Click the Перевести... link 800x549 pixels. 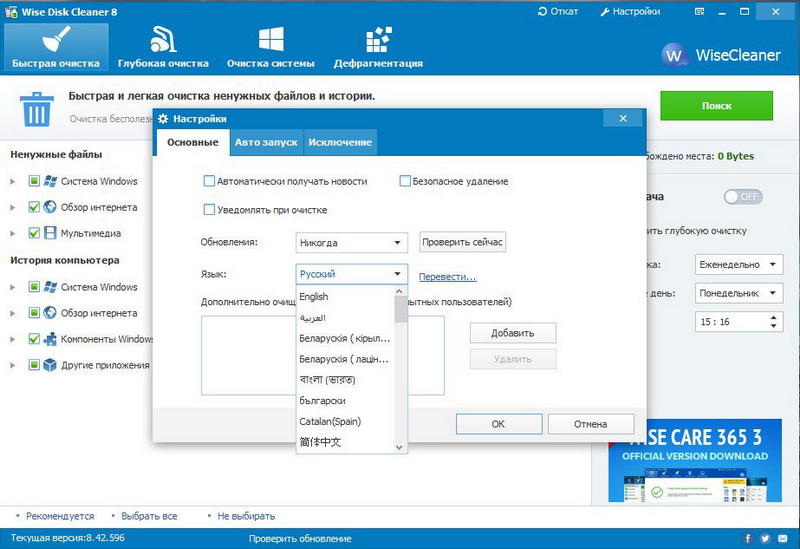(447, 277)
